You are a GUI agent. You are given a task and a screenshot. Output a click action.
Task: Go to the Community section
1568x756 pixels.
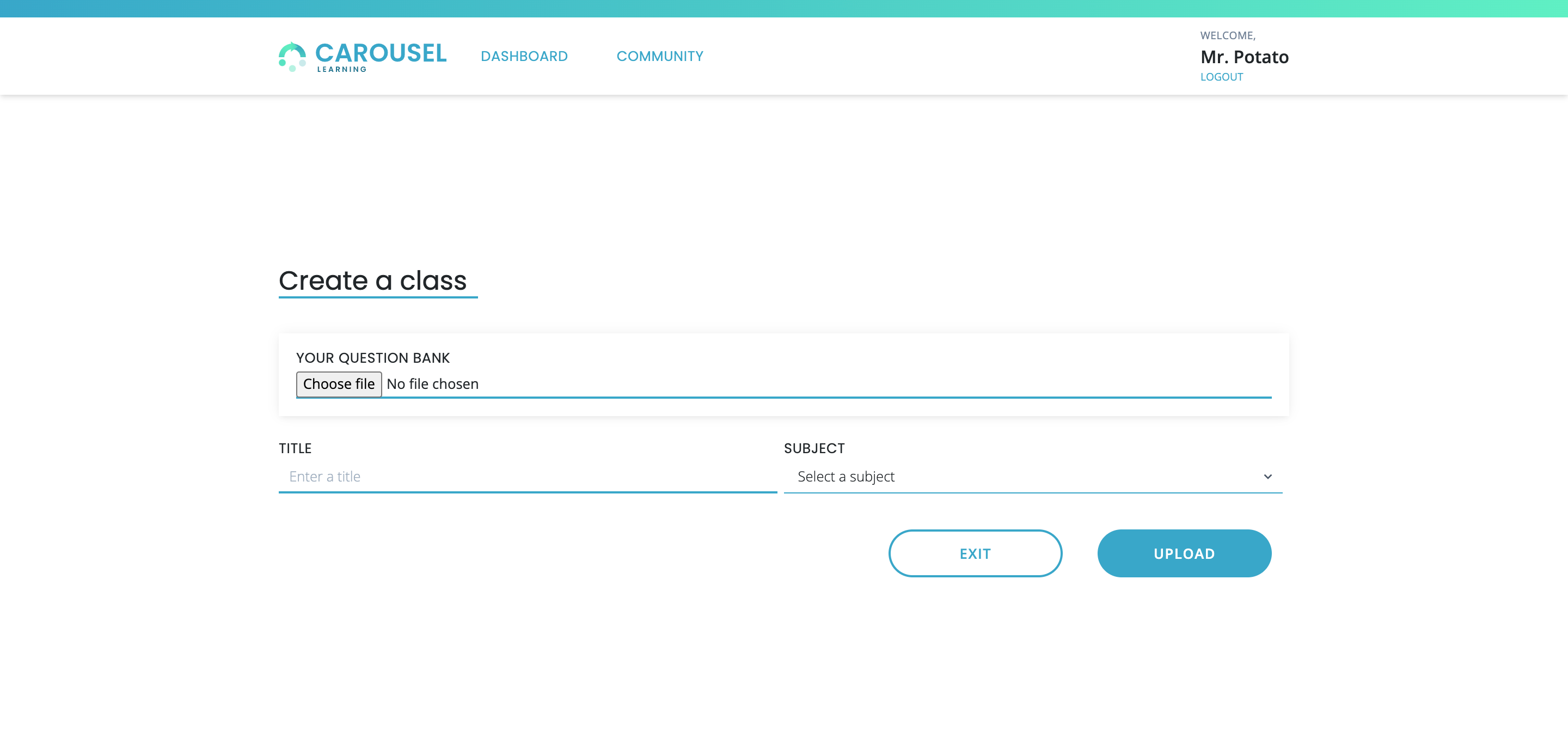[660, 56]
